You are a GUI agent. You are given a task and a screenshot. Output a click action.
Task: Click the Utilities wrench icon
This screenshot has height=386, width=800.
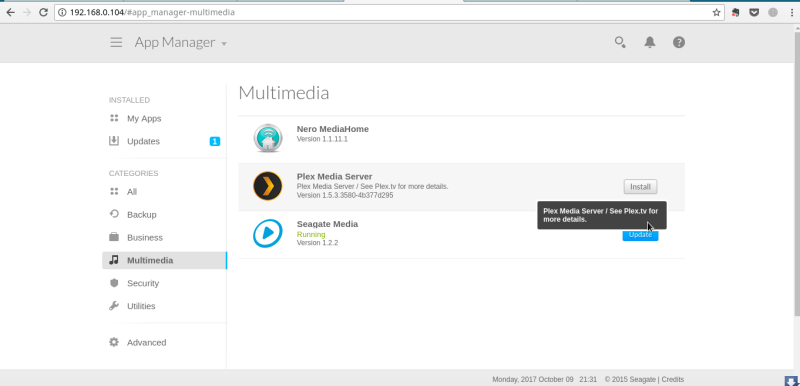pyautogui.click(x=114, y=306)
